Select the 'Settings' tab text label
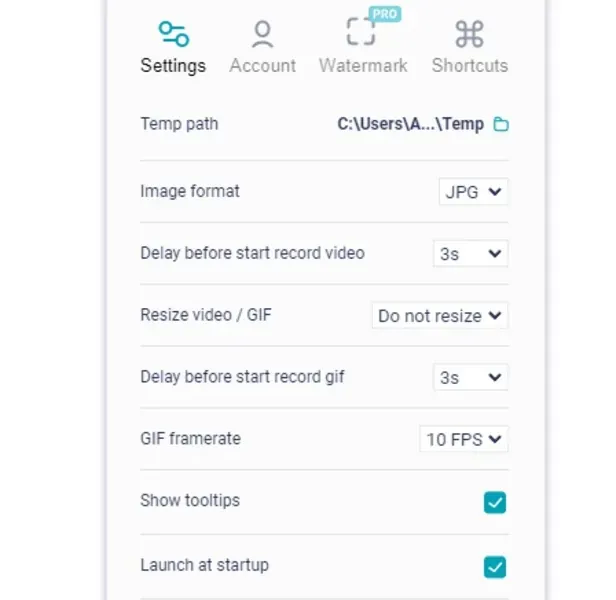The width and height of the screenshot is (616, 600). tap(173, 66)
